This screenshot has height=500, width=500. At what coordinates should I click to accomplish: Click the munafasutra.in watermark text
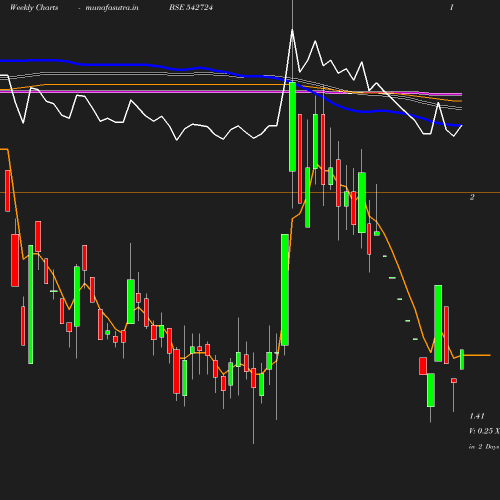112,7
